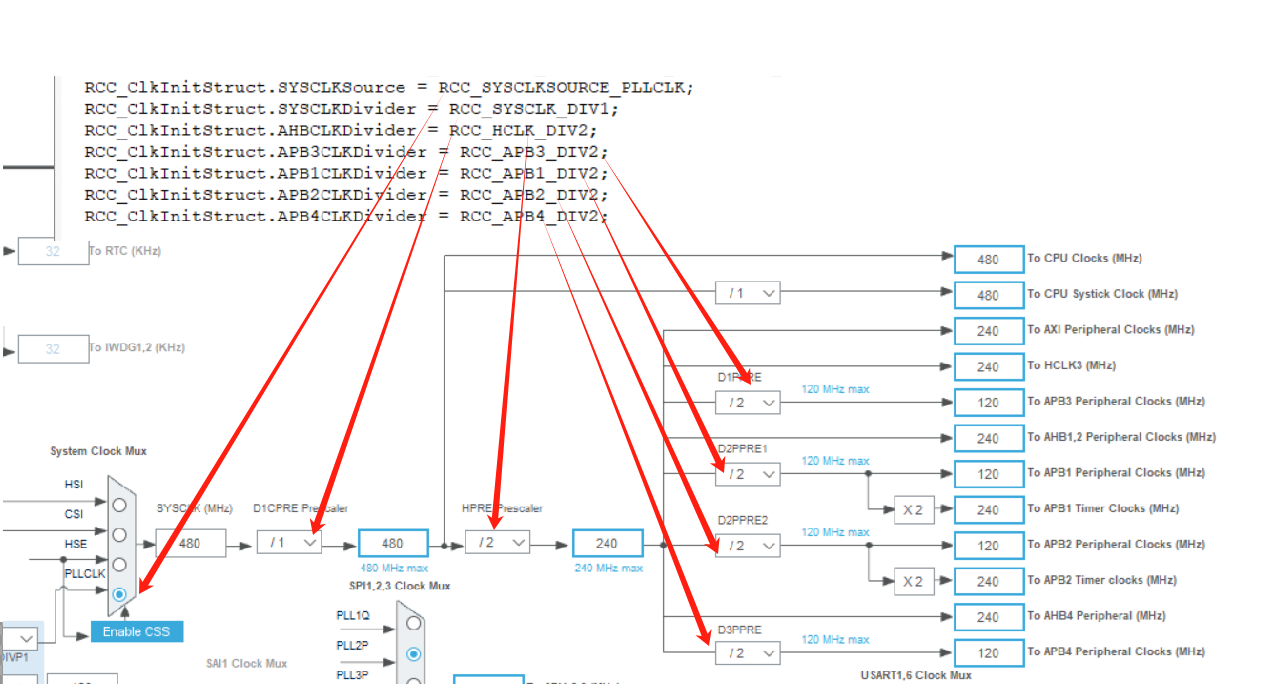The width and height of the screenshot is (1280, 684).
Task: Open the D2PPRE2 divider dropdown
Action: [x=748, y=545]
